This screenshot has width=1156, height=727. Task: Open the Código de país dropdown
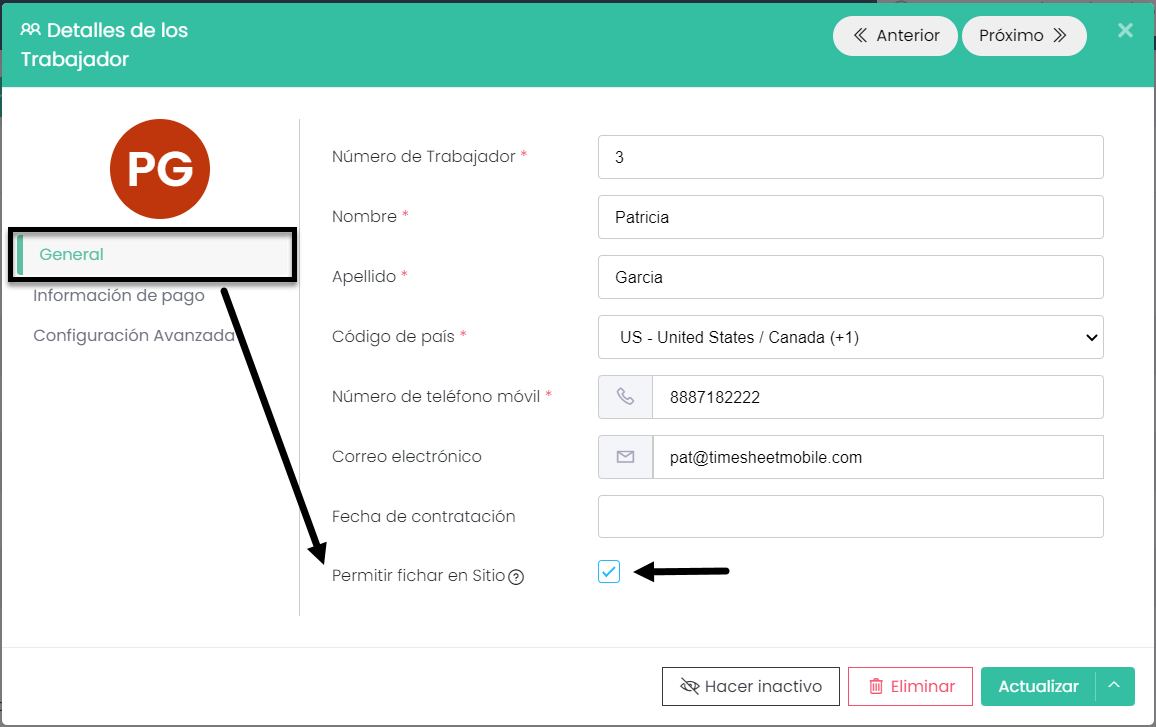(850, 337)
